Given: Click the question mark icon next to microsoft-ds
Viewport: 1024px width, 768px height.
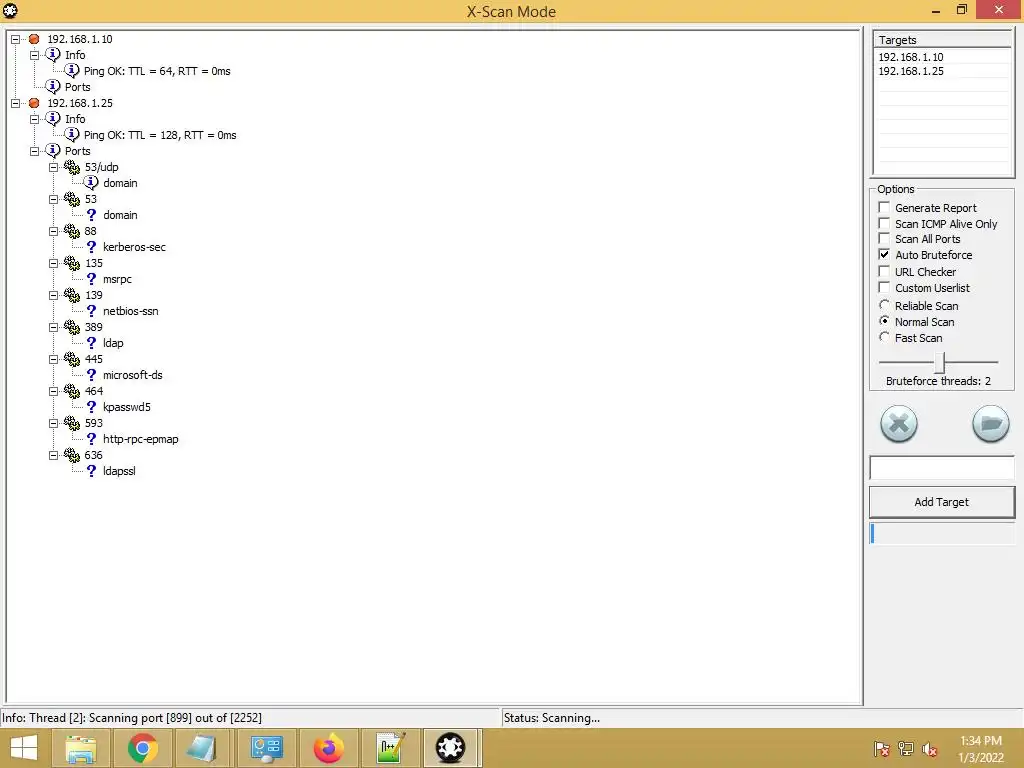Looking at the screenshot, I should 91,375.
